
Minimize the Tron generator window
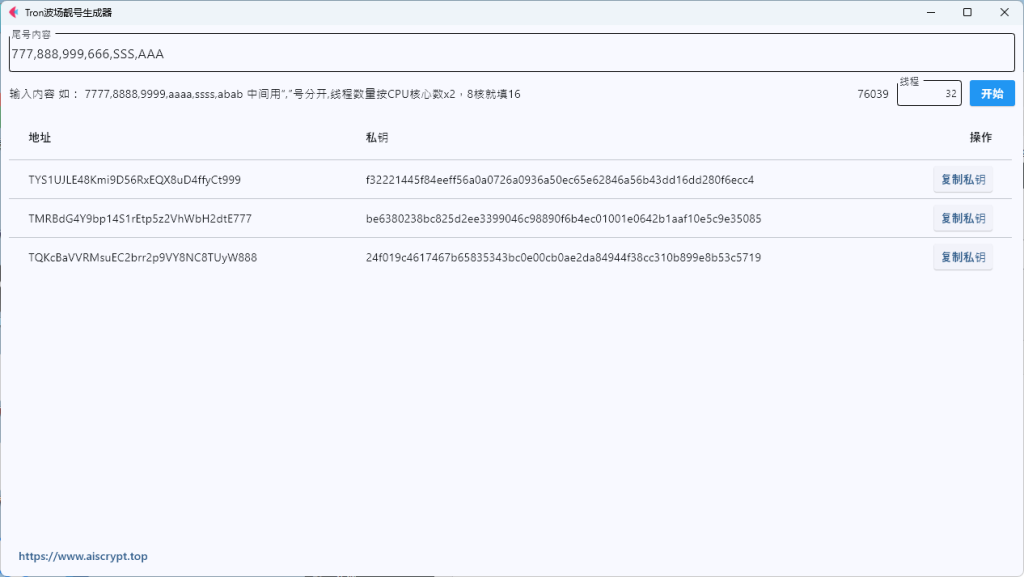pos(931,12)
